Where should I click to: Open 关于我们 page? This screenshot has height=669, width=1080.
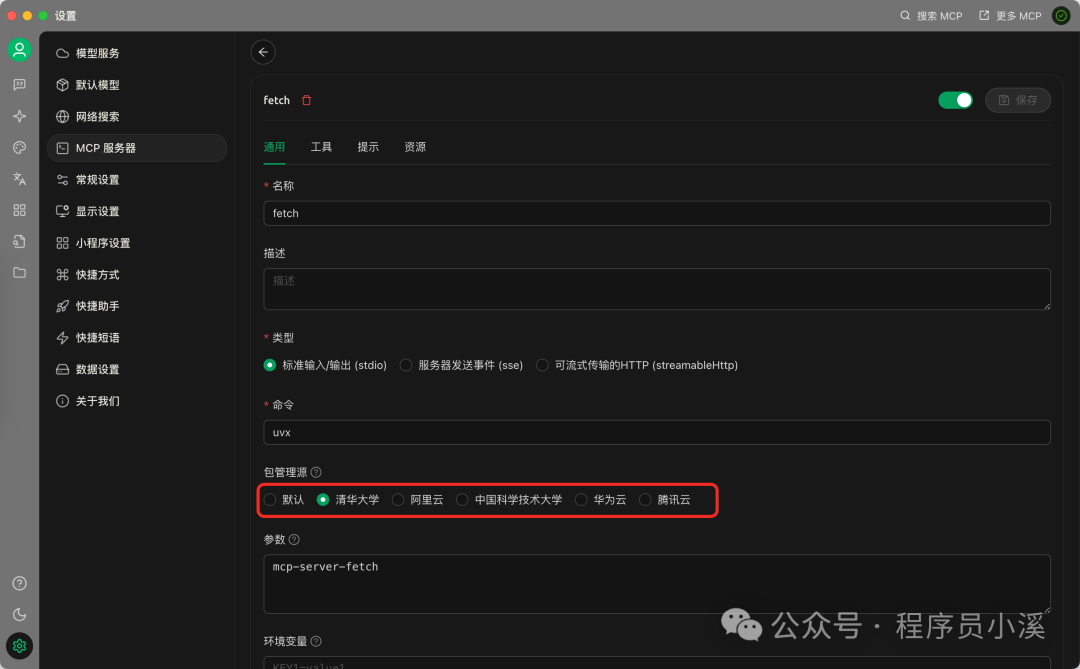click(136, 401)
